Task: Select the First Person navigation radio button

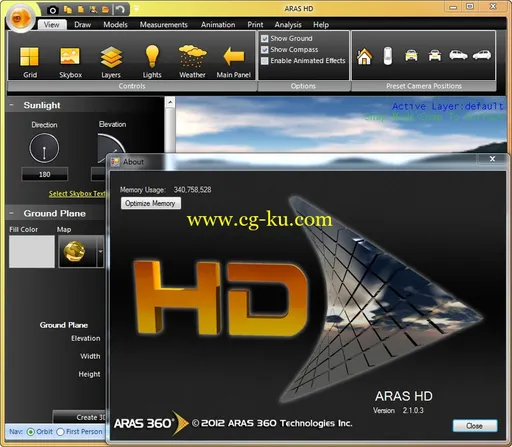Action: pyautogui.click(x=60, y=432)
